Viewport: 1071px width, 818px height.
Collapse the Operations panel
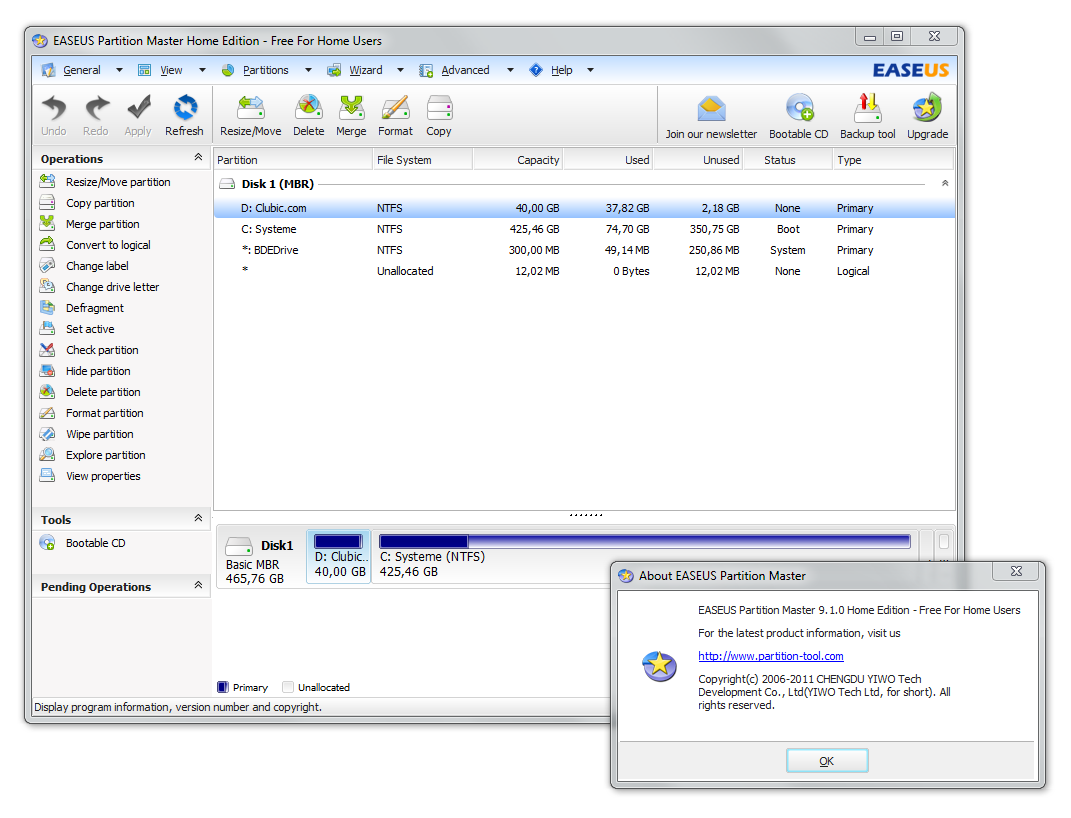[198, 157]
